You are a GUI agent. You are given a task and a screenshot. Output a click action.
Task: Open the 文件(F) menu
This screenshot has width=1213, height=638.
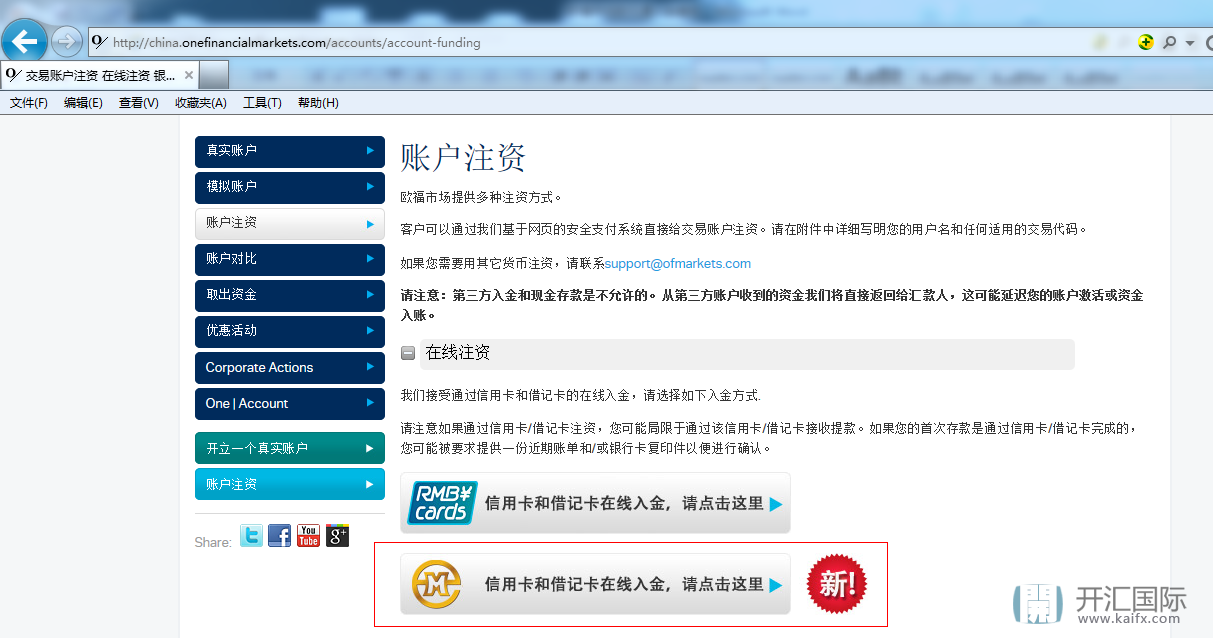(x=29, y=103)
